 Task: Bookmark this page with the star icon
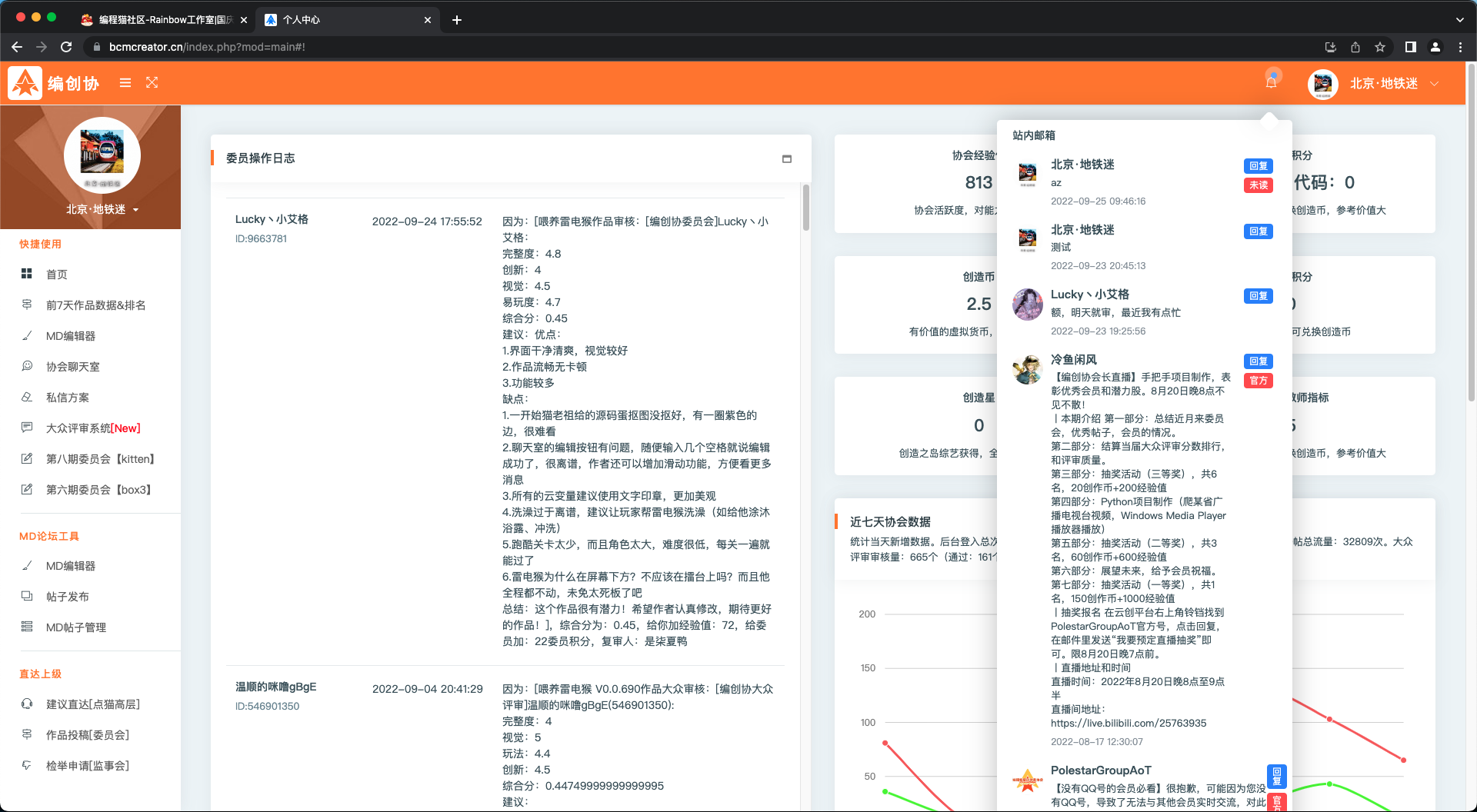tap(1380, 47)
